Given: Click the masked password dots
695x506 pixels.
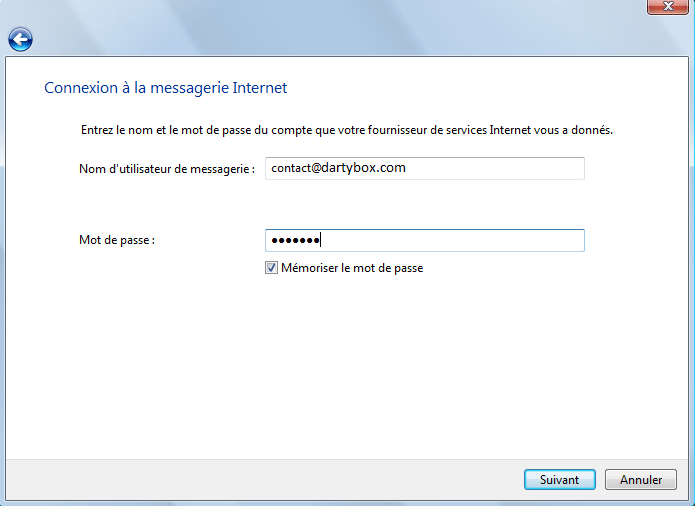Looking at the screenshot, I should (x=294, y=241).
